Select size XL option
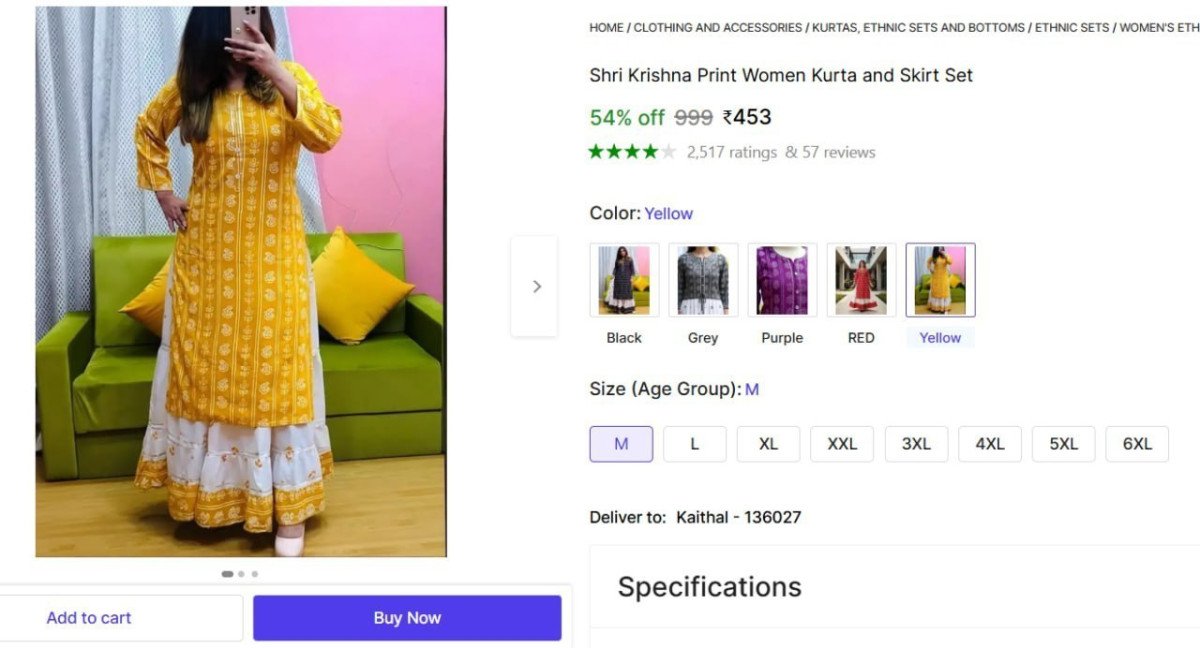 [x=768, y=444]
